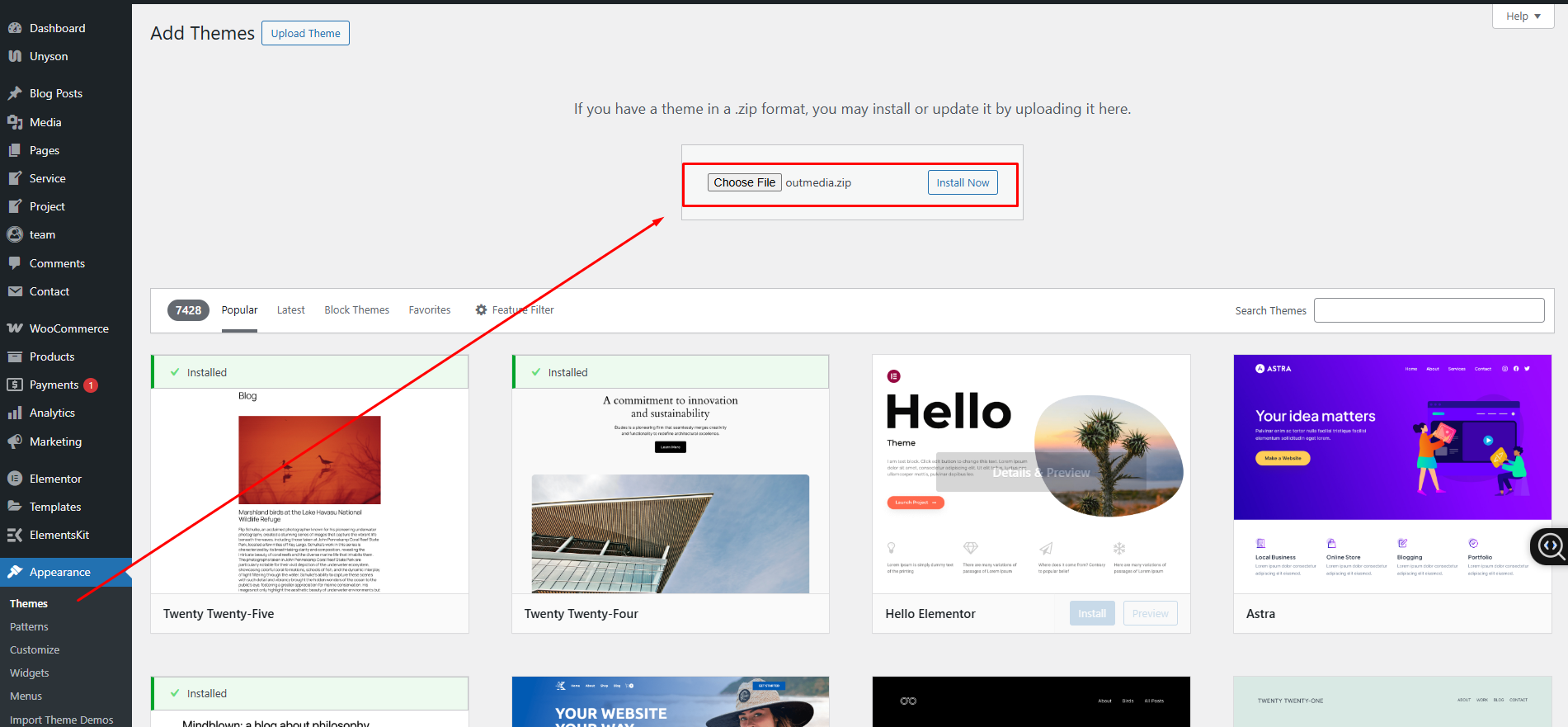1568x727 pixels.
Task: Open Analytics via its bar chart icon
Action: coord(15,413)
